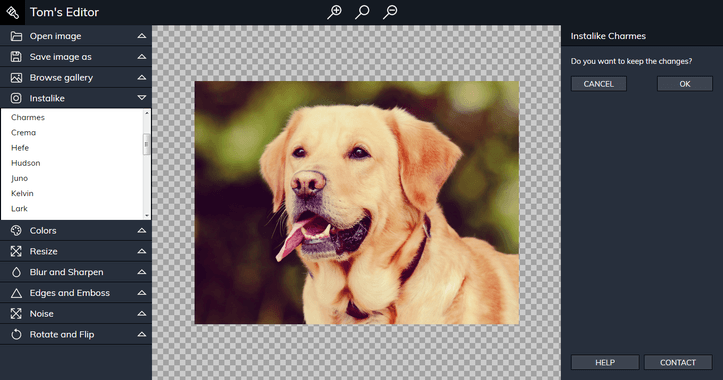Click the Save image as floppy icon

pyautogui.click(x=16, y=57)
